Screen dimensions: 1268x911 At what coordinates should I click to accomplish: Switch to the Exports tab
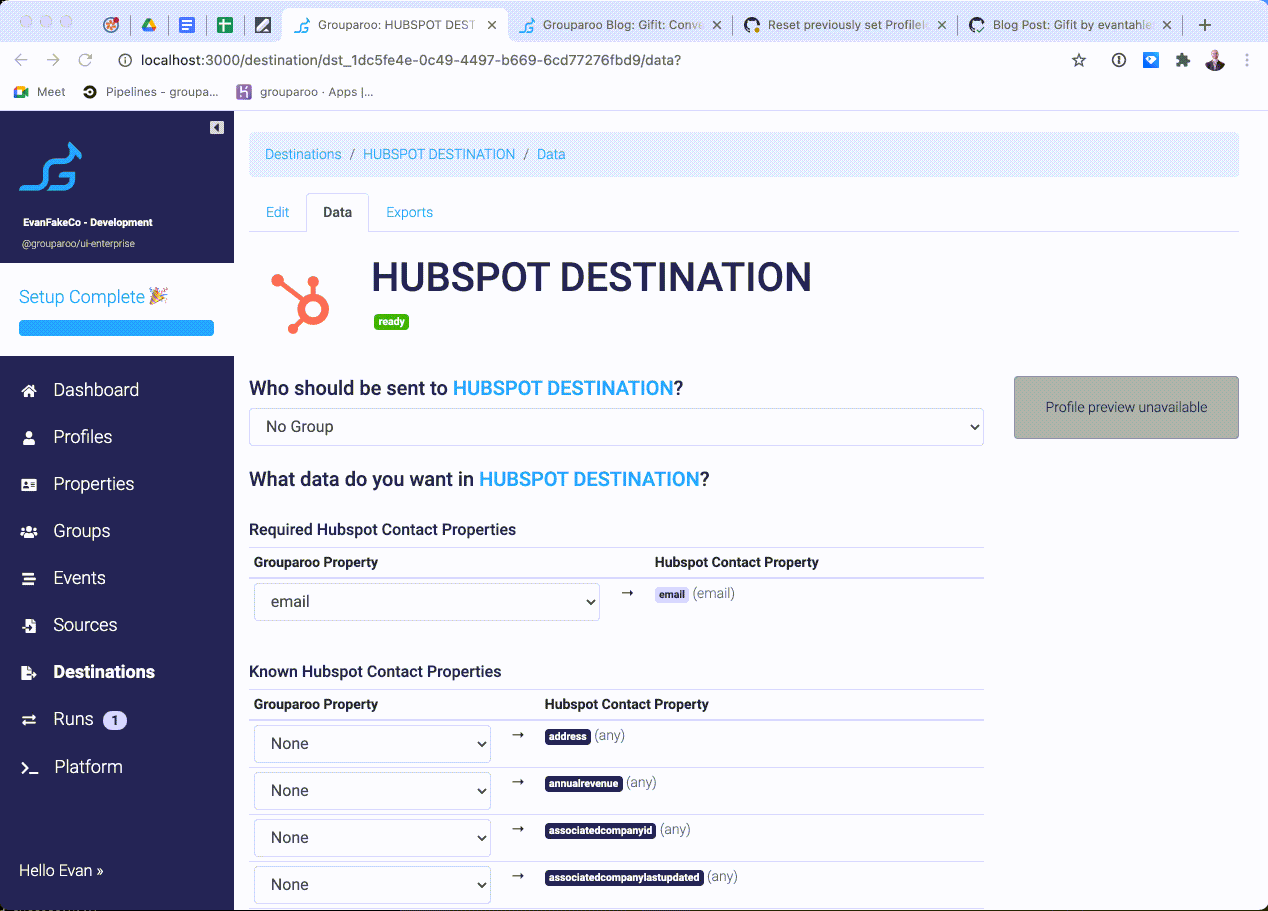point(410,212)
